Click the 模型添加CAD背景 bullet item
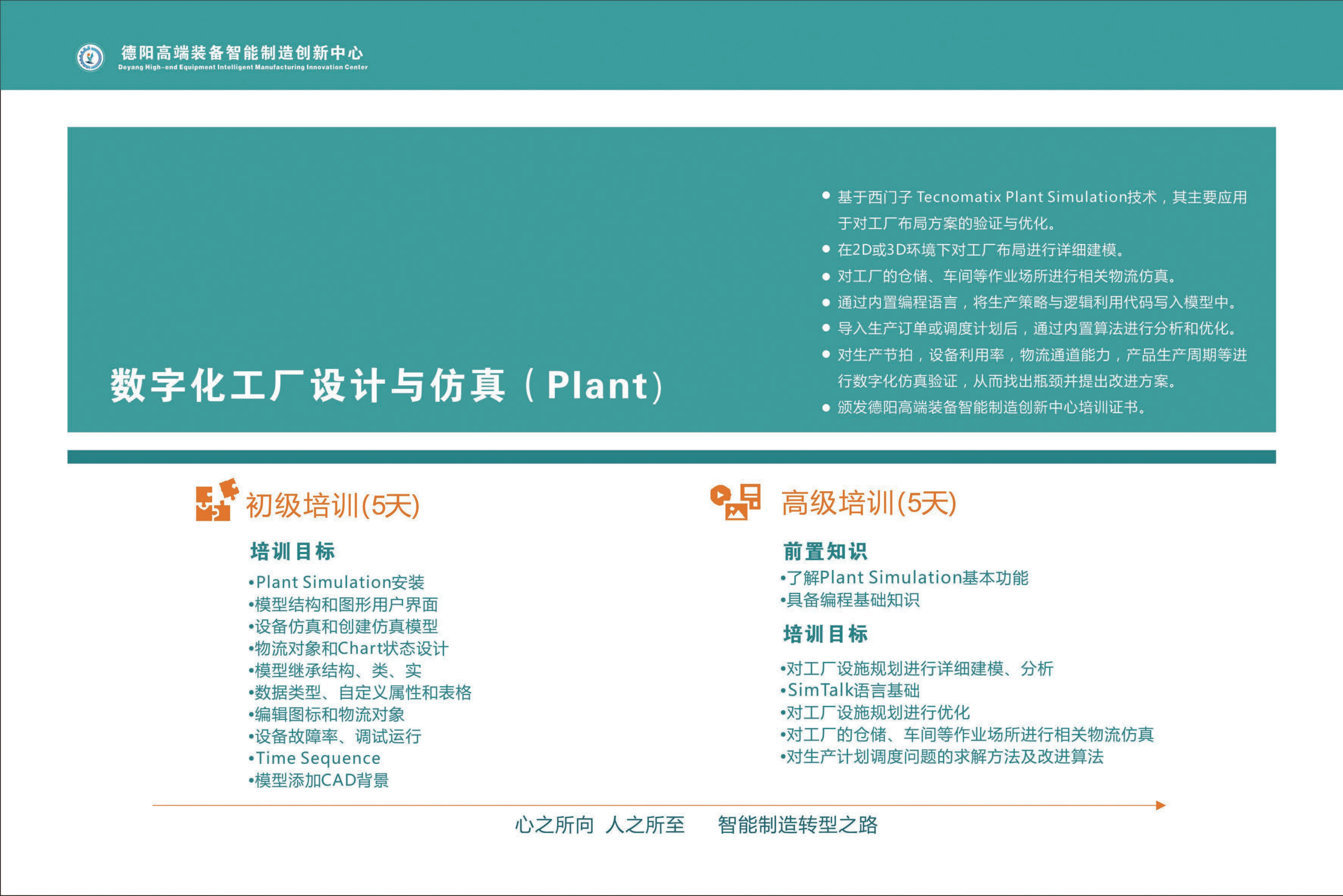 (319, 780)
